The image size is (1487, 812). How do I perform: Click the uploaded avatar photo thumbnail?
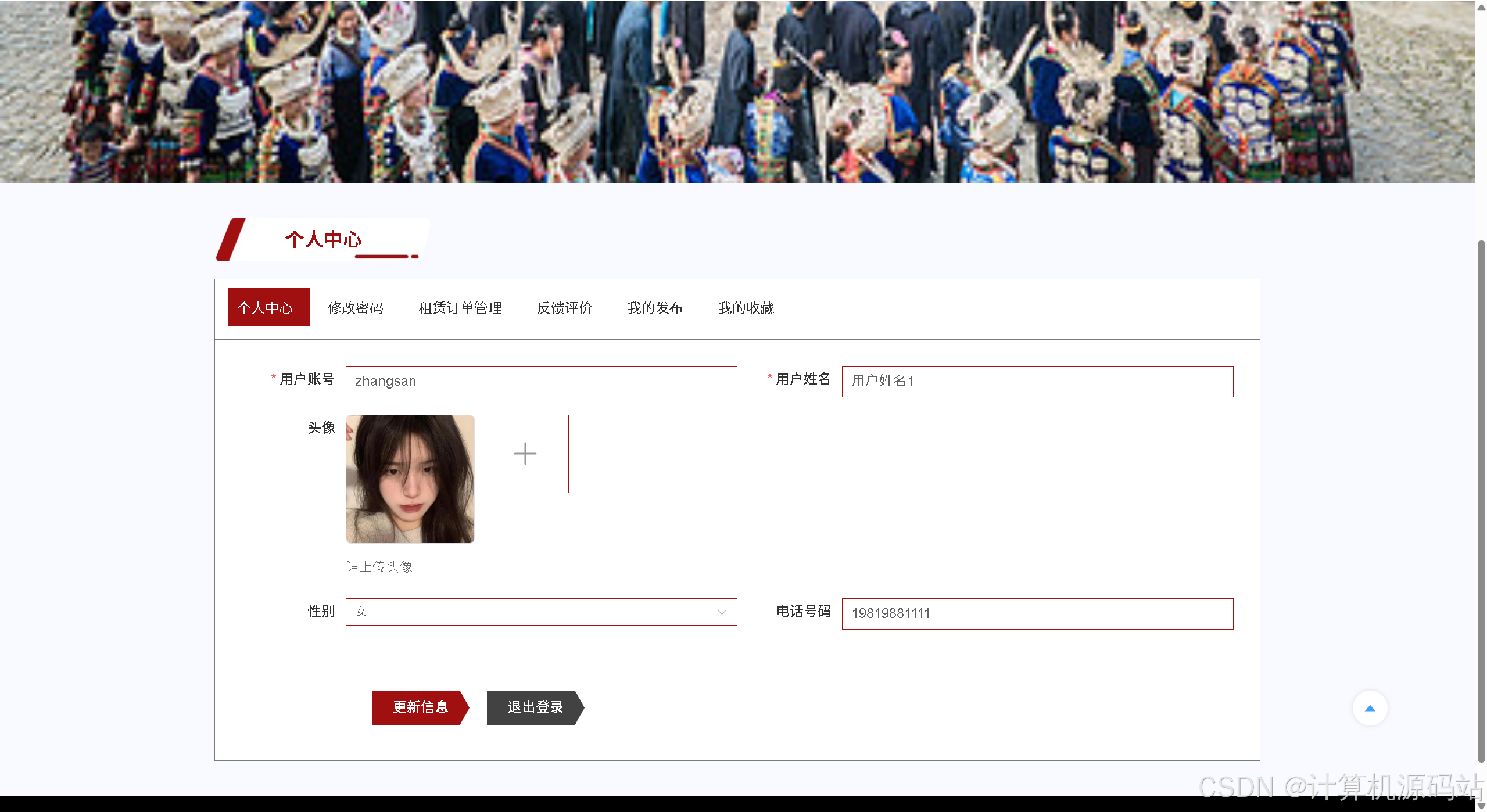(410, 479)
